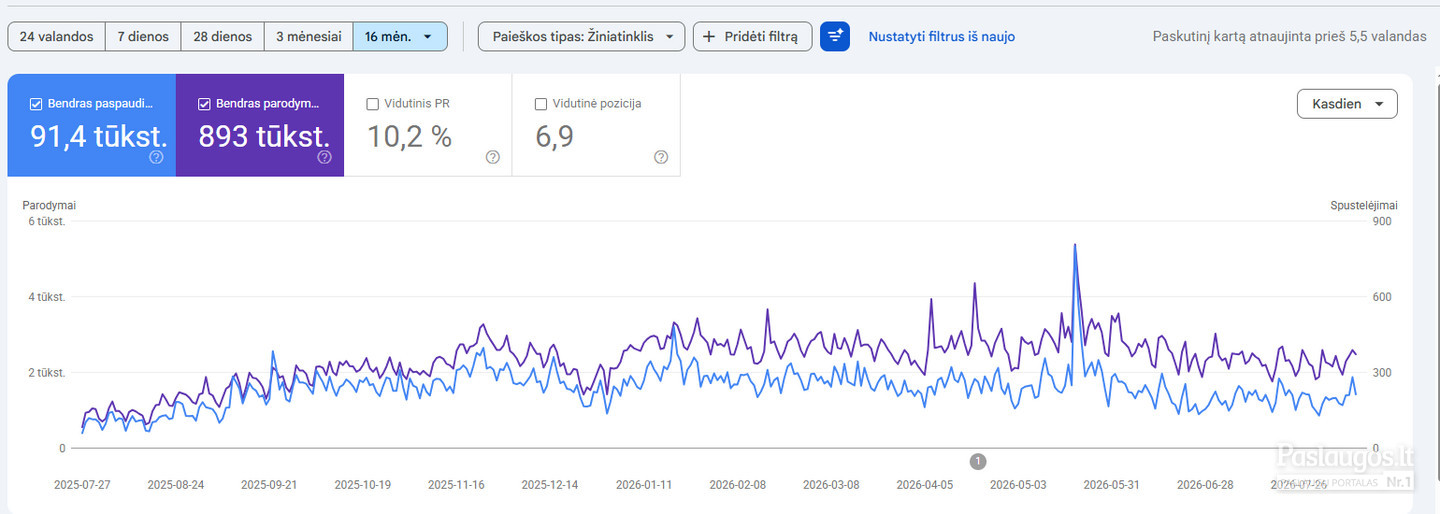Open the Kasdien granularity dropdown
1440x514 pixels.
click(1347, 104)
